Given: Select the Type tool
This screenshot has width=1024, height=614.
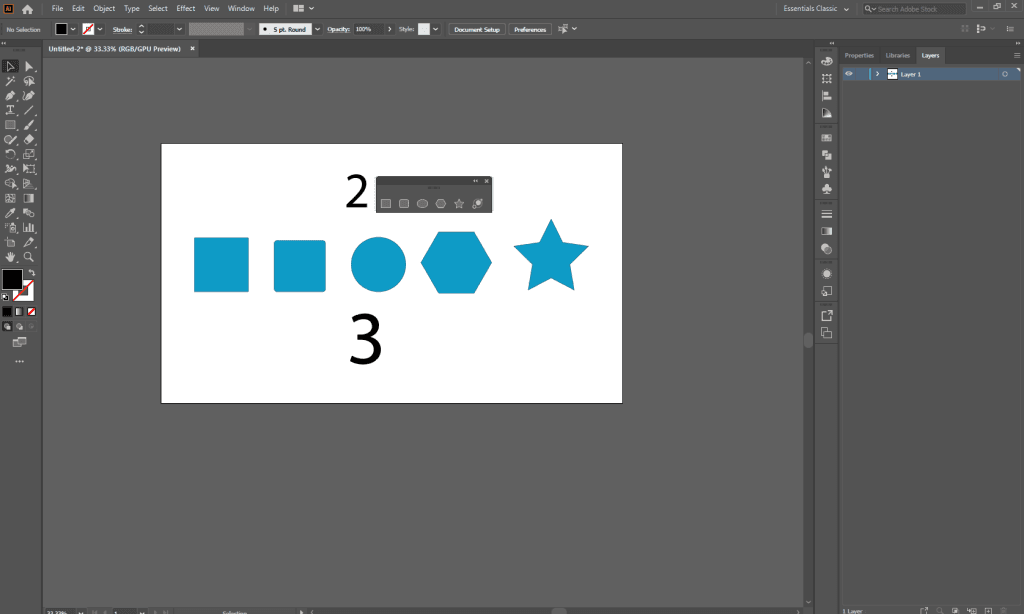Looking at the screenshot, I should (x=10, y=110).
